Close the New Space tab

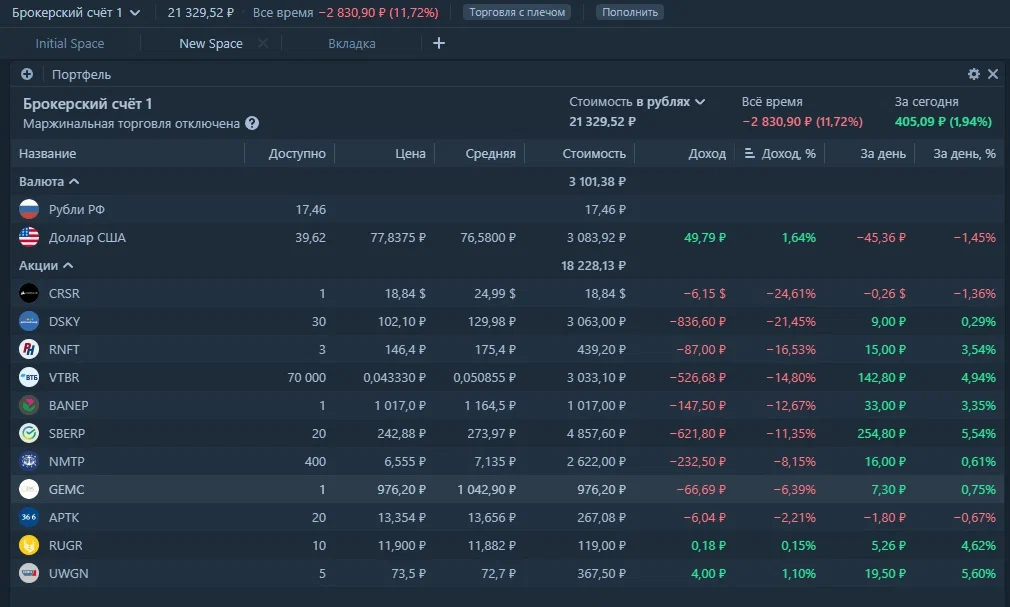click(263, 44)
